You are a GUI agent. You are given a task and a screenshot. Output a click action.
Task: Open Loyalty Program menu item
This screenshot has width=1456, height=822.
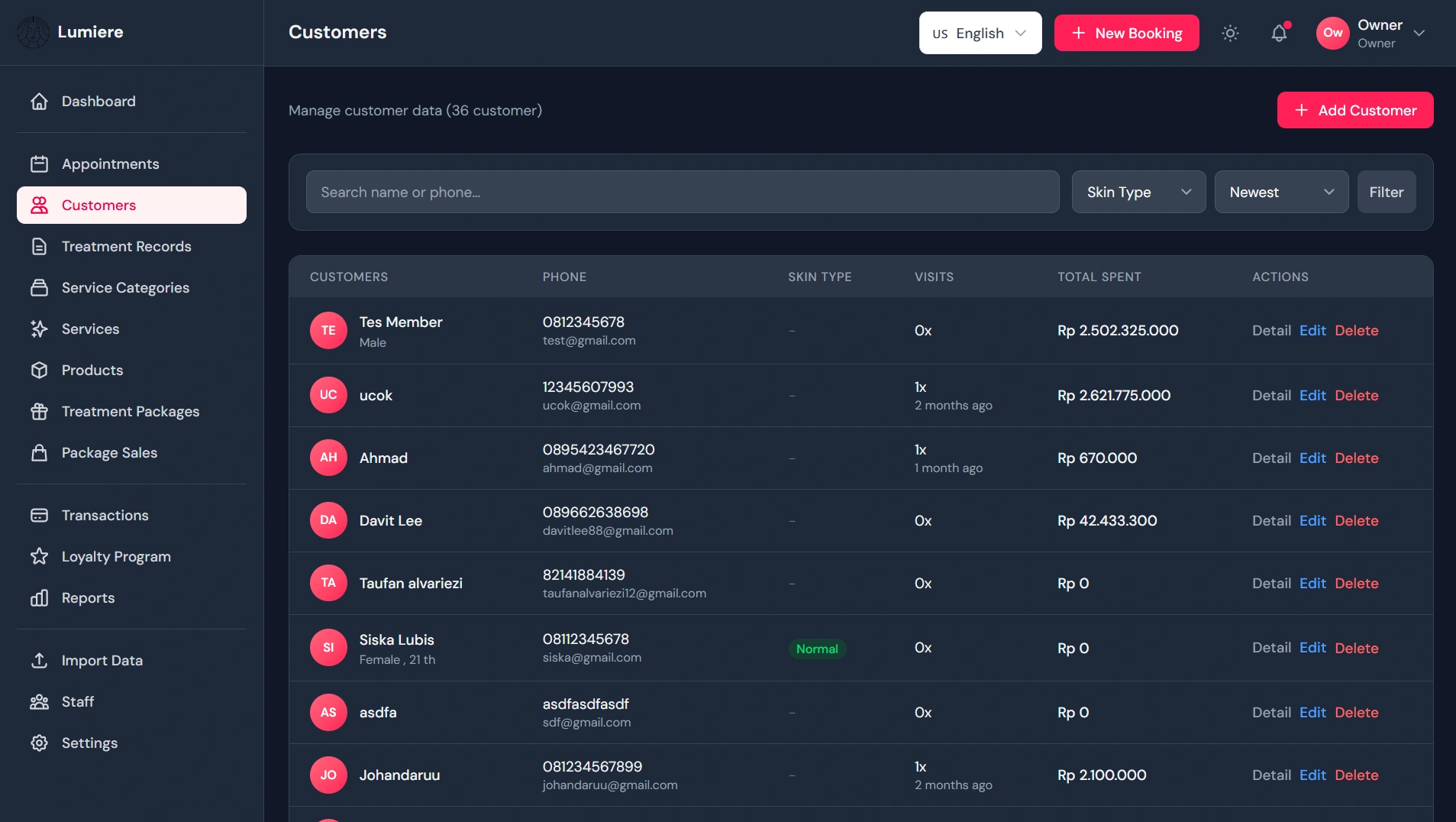click(x=131, y=557)
